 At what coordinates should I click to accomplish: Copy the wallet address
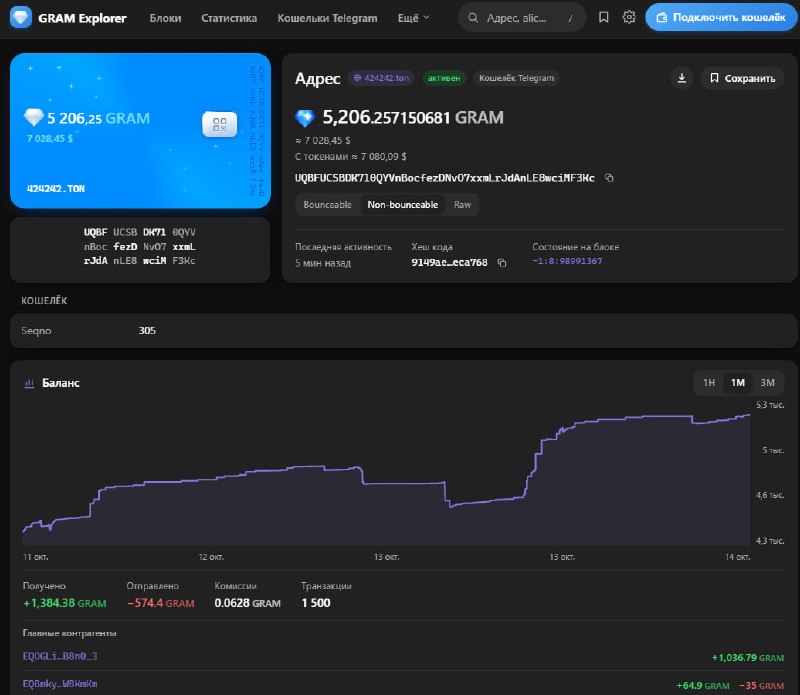point(609,178)
